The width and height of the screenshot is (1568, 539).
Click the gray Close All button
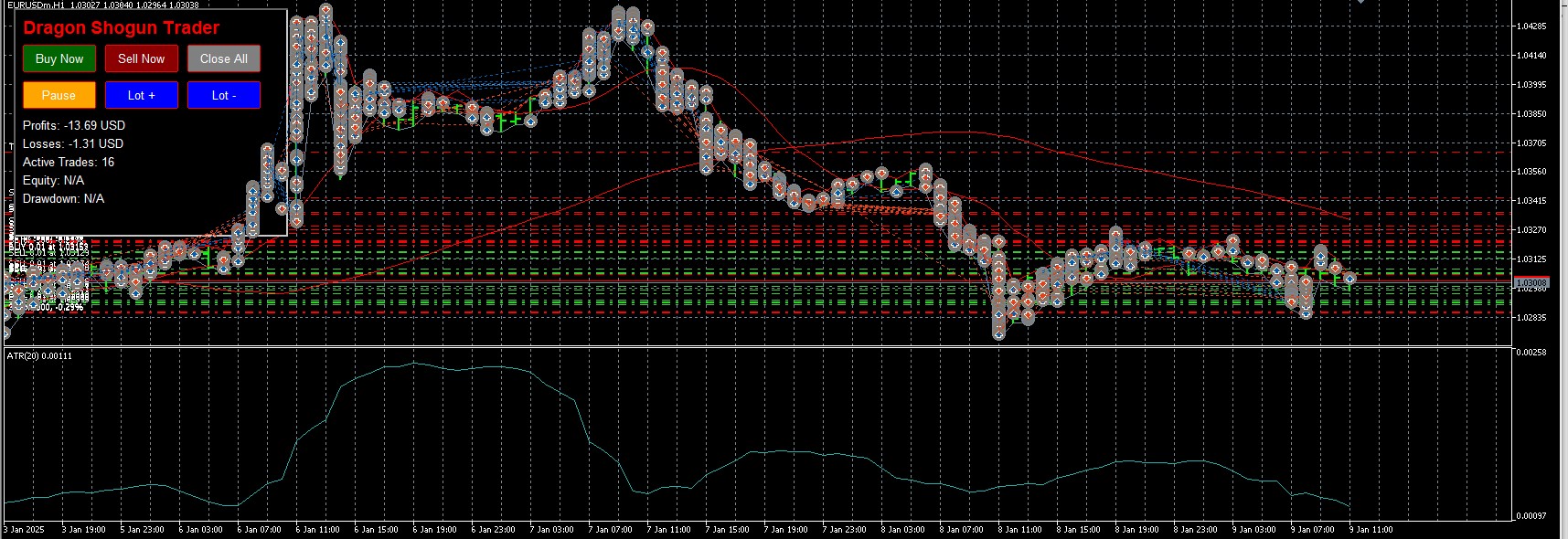pyautogui.click(x=224, y=58)
